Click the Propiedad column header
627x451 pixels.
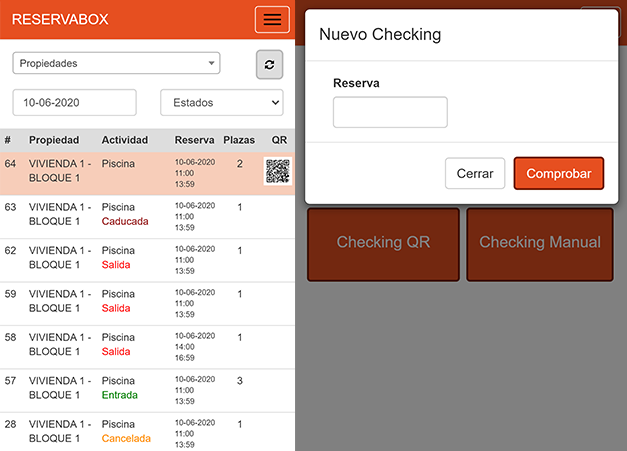(54, 140)
